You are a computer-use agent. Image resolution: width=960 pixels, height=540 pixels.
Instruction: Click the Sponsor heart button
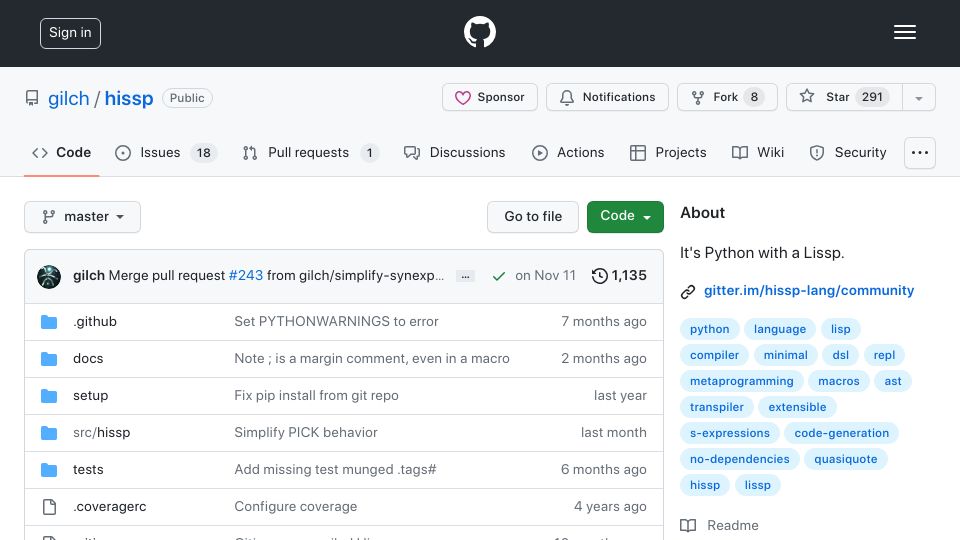tap(490, 97)
